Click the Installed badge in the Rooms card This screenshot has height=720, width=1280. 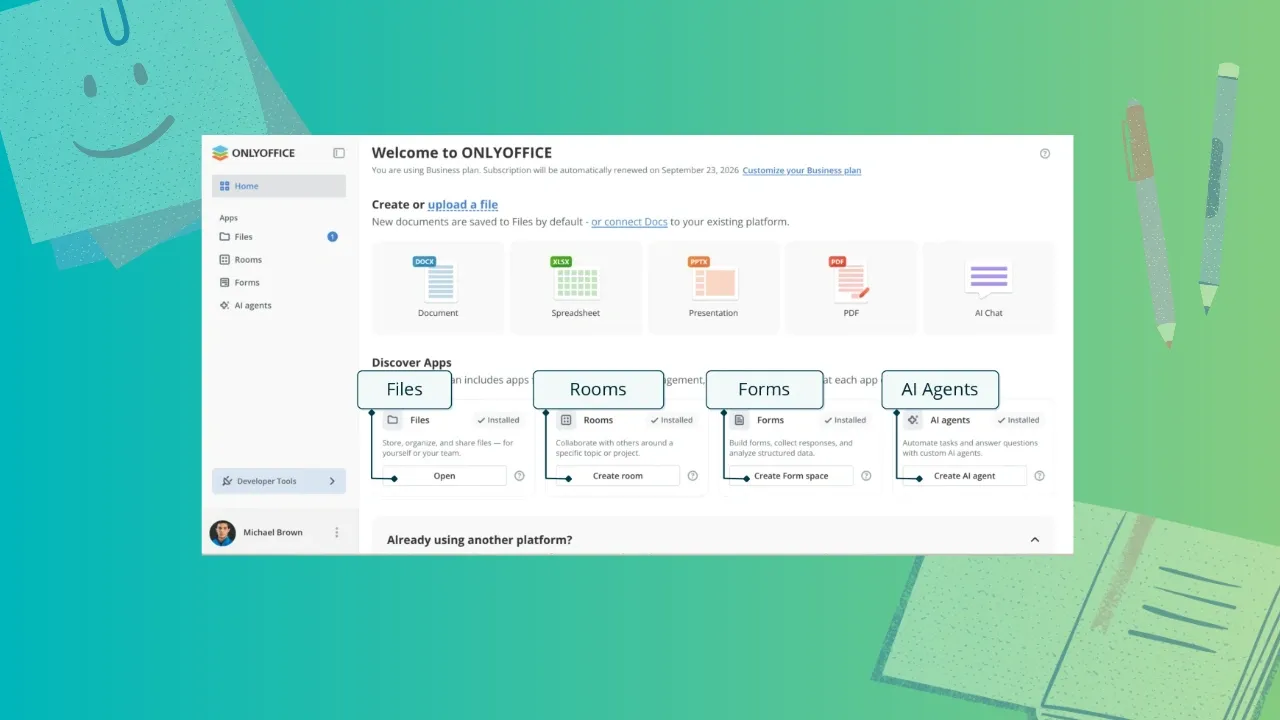pos(671,420)
